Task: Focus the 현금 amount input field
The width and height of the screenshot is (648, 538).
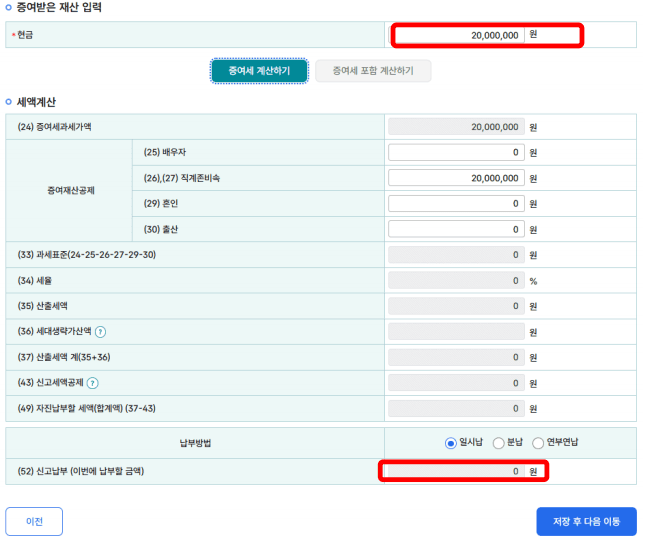Action: coord(459,35)
